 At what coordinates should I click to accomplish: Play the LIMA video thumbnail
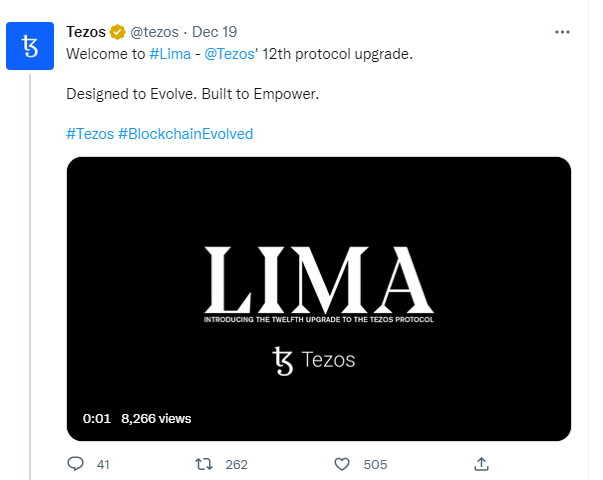click(319, 299)
